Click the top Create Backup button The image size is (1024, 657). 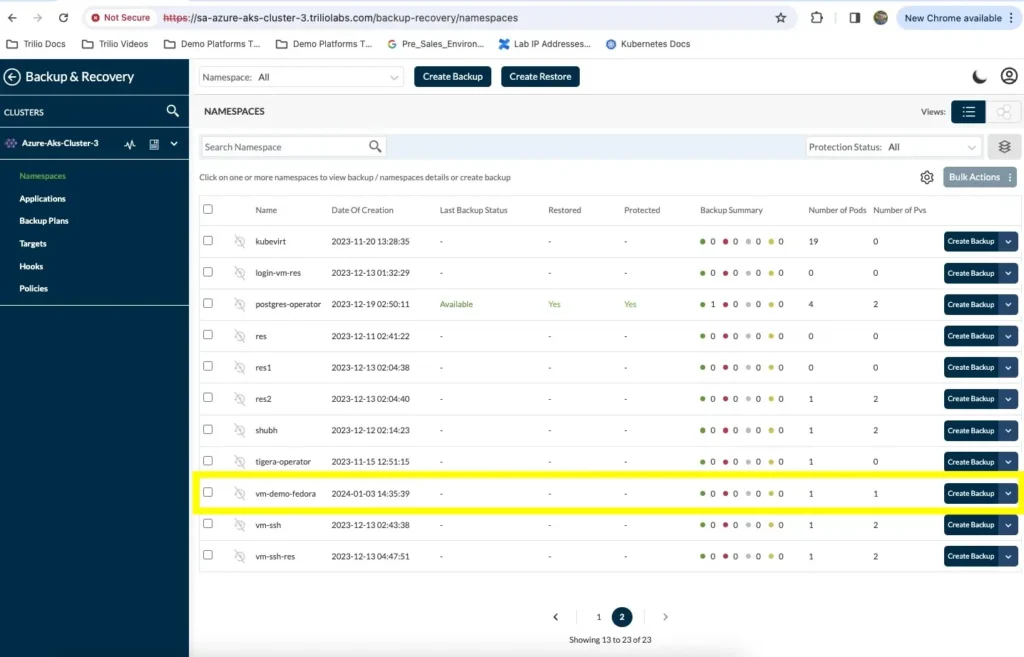click(x=453, y=76)
